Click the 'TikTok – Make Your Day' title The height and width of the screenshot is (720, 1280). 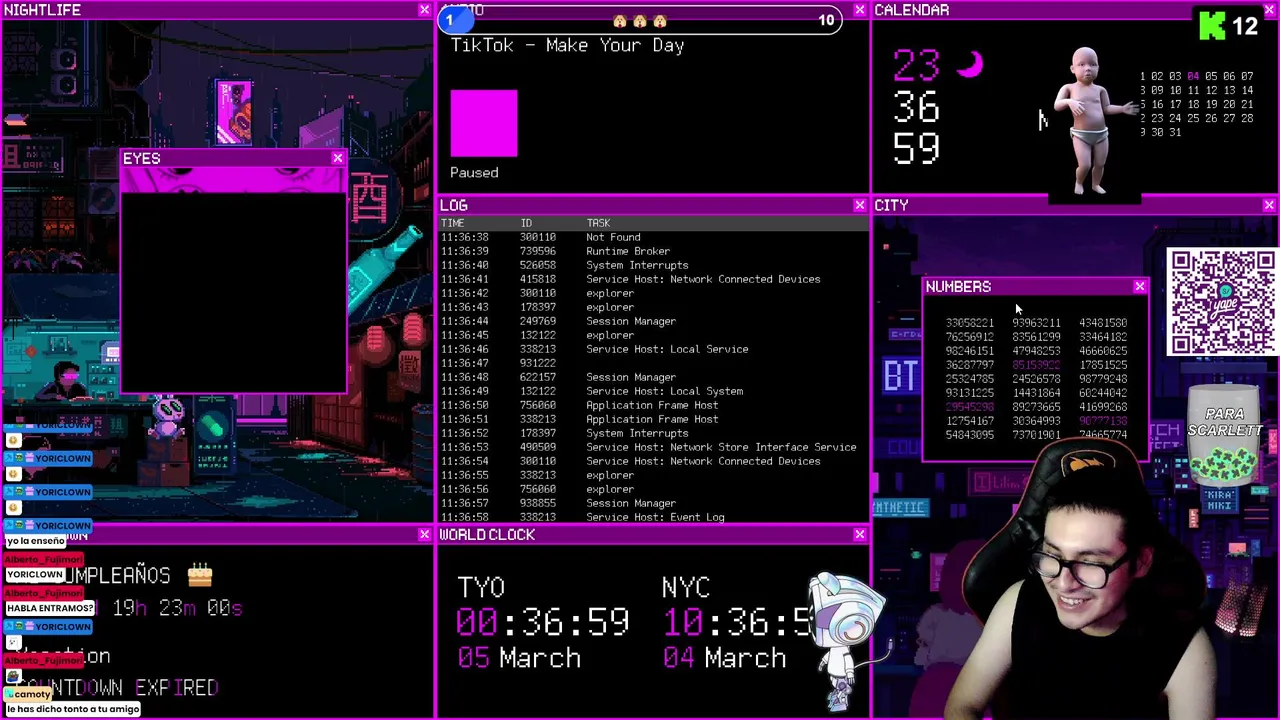[x=567, y=46]
